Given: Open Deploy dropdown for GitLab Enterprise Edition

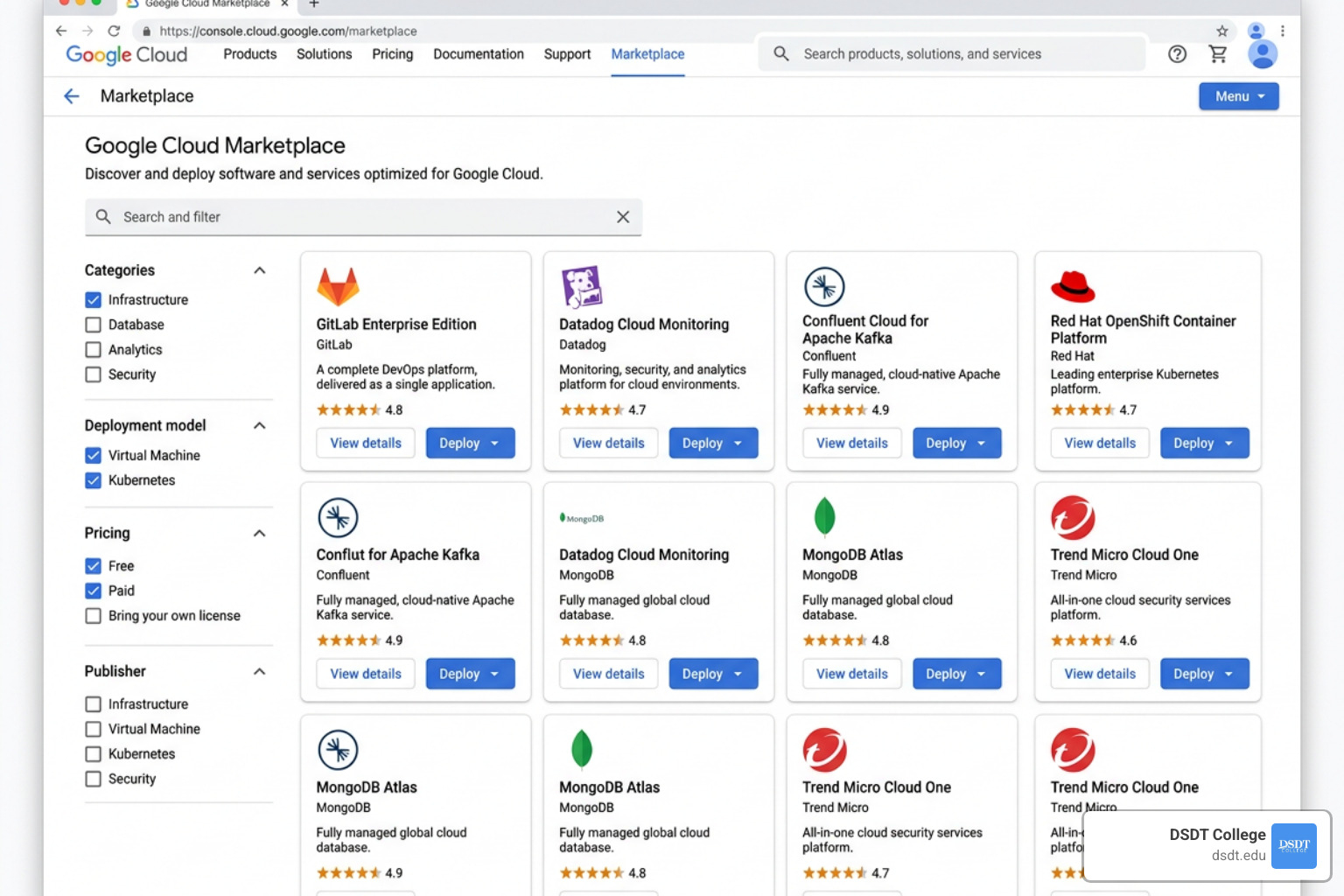Looking at the screenshot, I should click(470, 443).
